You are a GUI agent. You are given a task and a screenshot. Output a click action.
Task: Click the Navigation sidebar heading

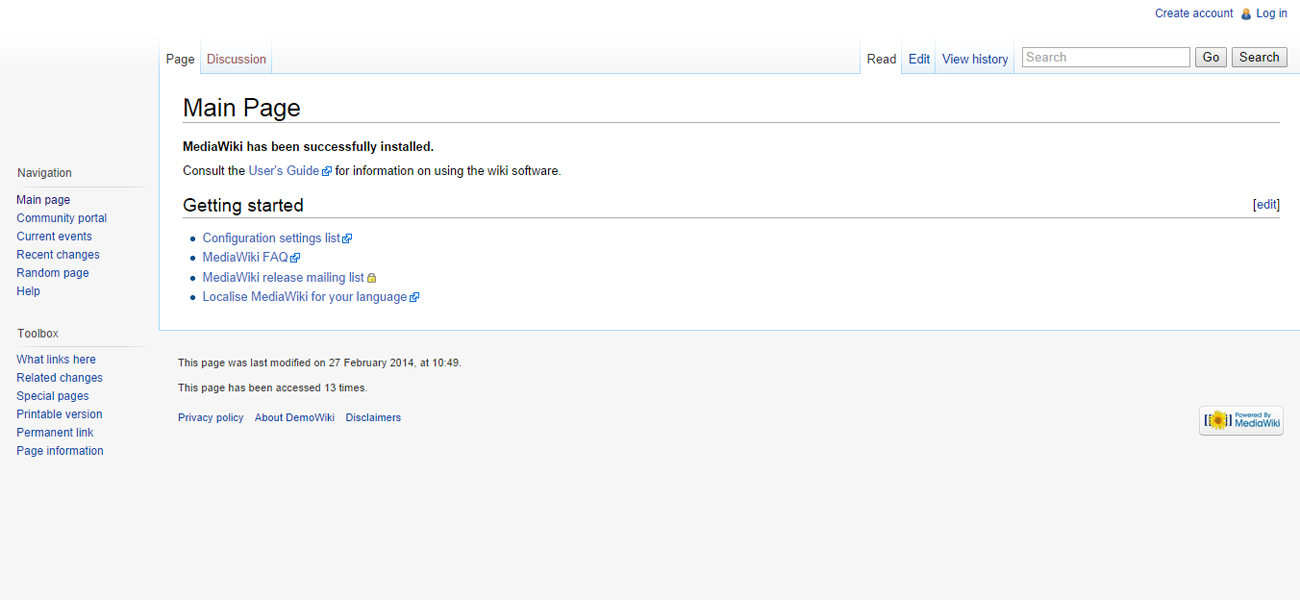click(x=44, y=173)
